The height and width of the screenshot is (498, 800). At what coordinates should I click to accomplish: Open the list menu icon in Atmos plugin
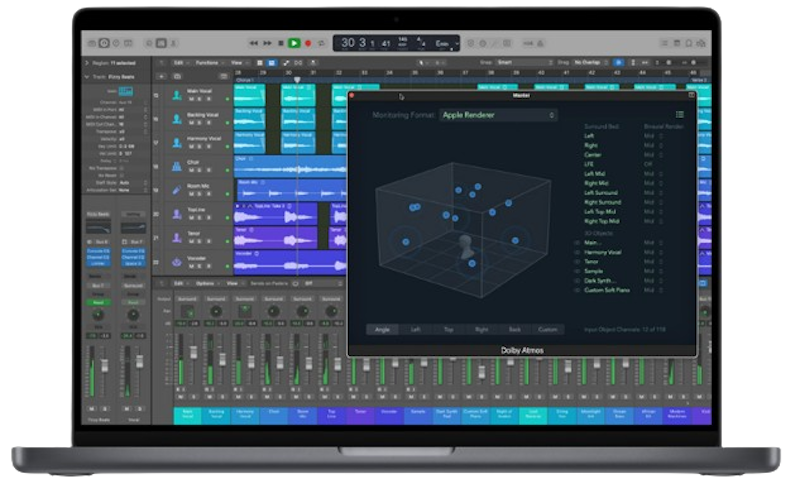(680, 114)
